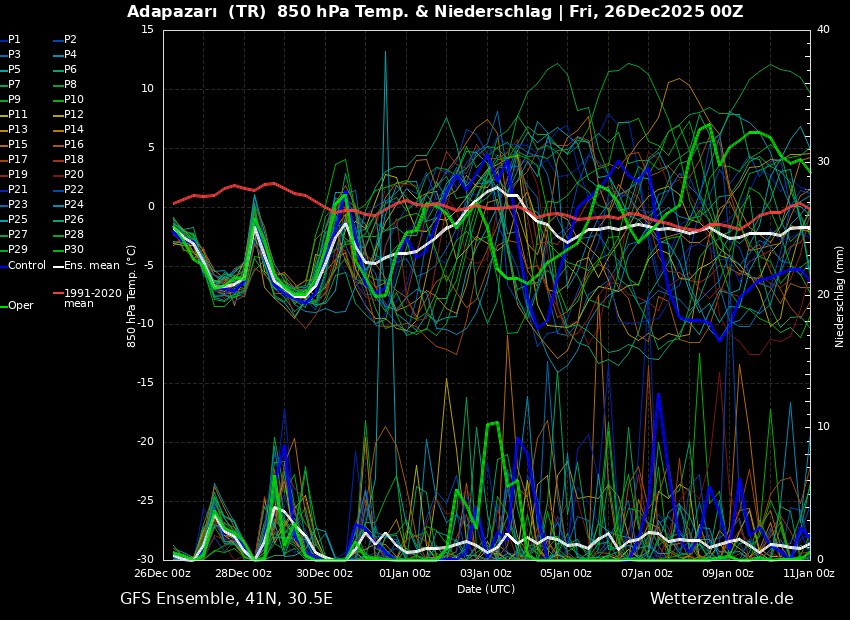
Task: Click the 850 hPa Temp. (°C) axis title
Action: [x=132, y=296]
